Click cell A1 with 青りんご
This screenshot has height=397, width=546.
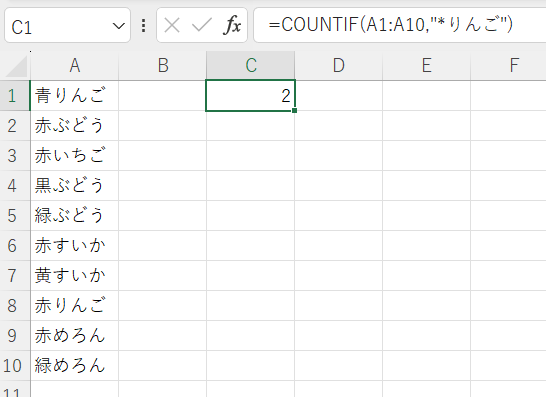[x=75, y=96]
